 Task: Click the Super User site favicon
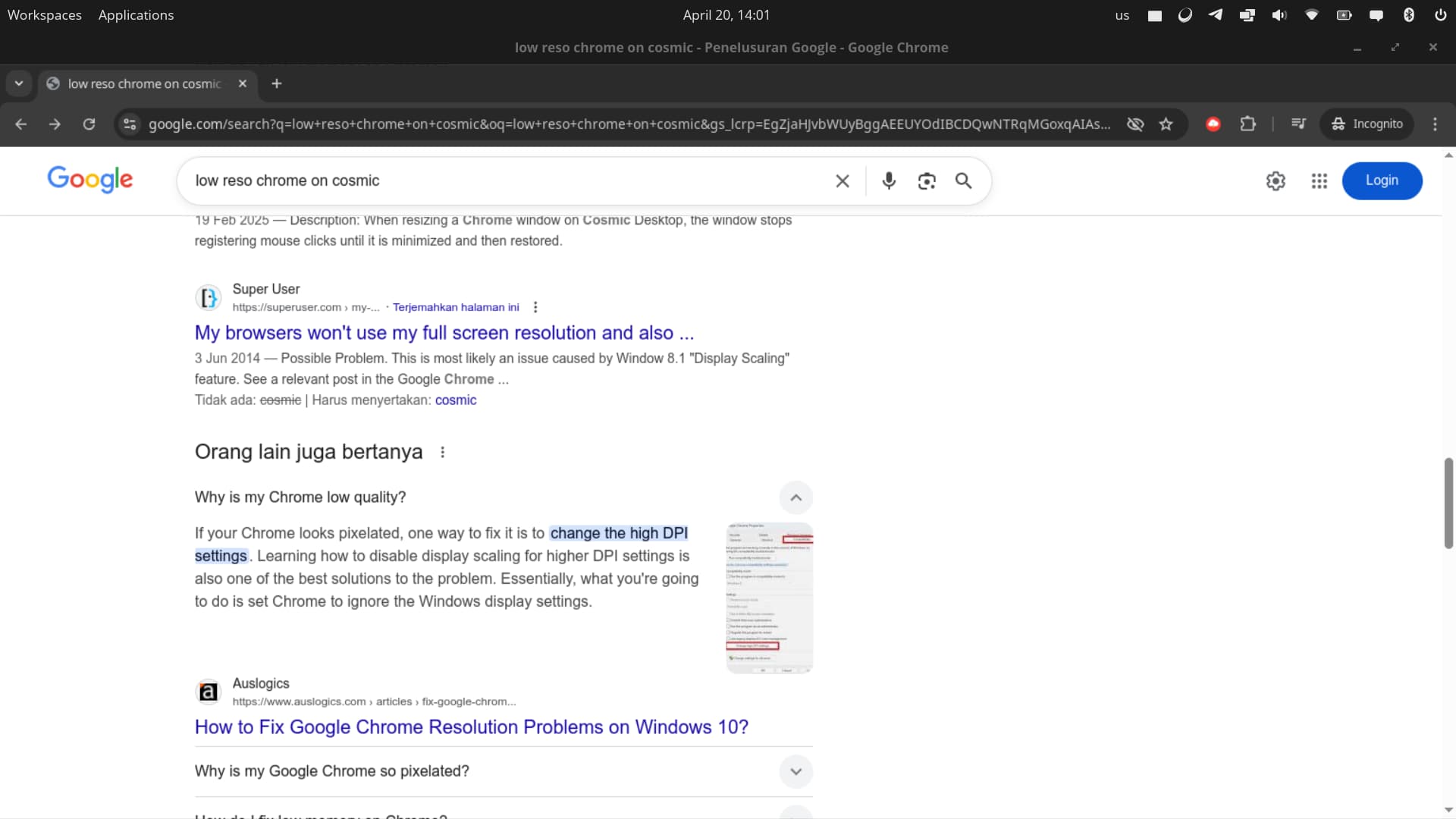coord(208,297)
